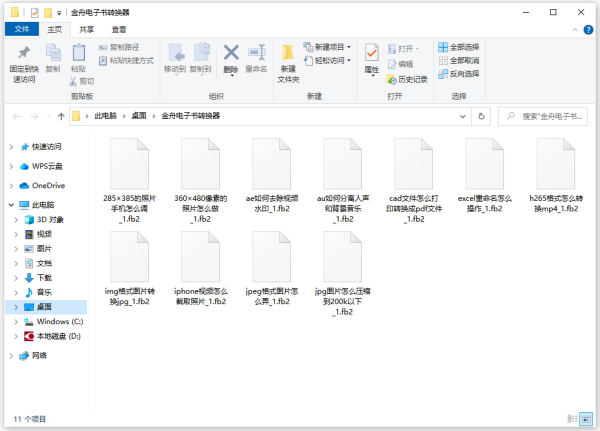Go back with the left arrow
Image resolution: width=600 pixels, height=431 pixels.
click(16, 116)
